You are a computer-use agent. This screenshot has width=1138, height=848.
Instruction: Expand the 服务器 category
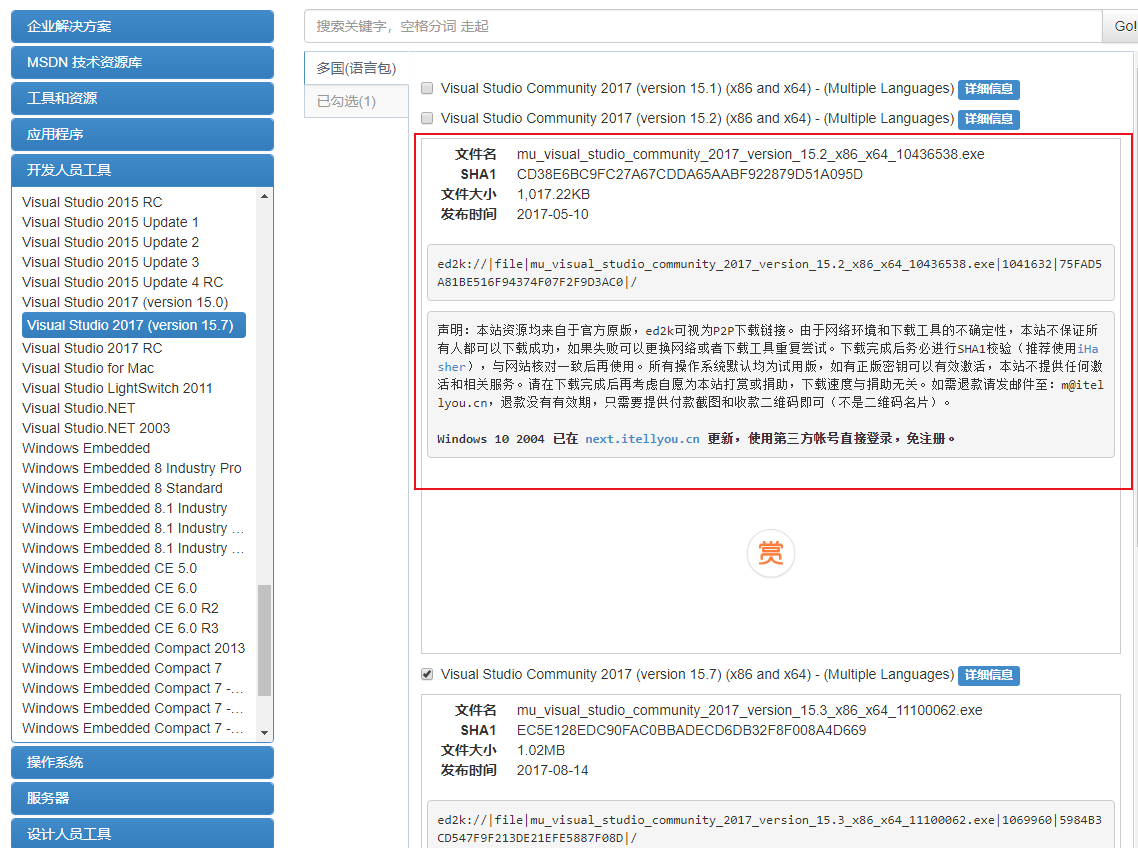[142, 798]
